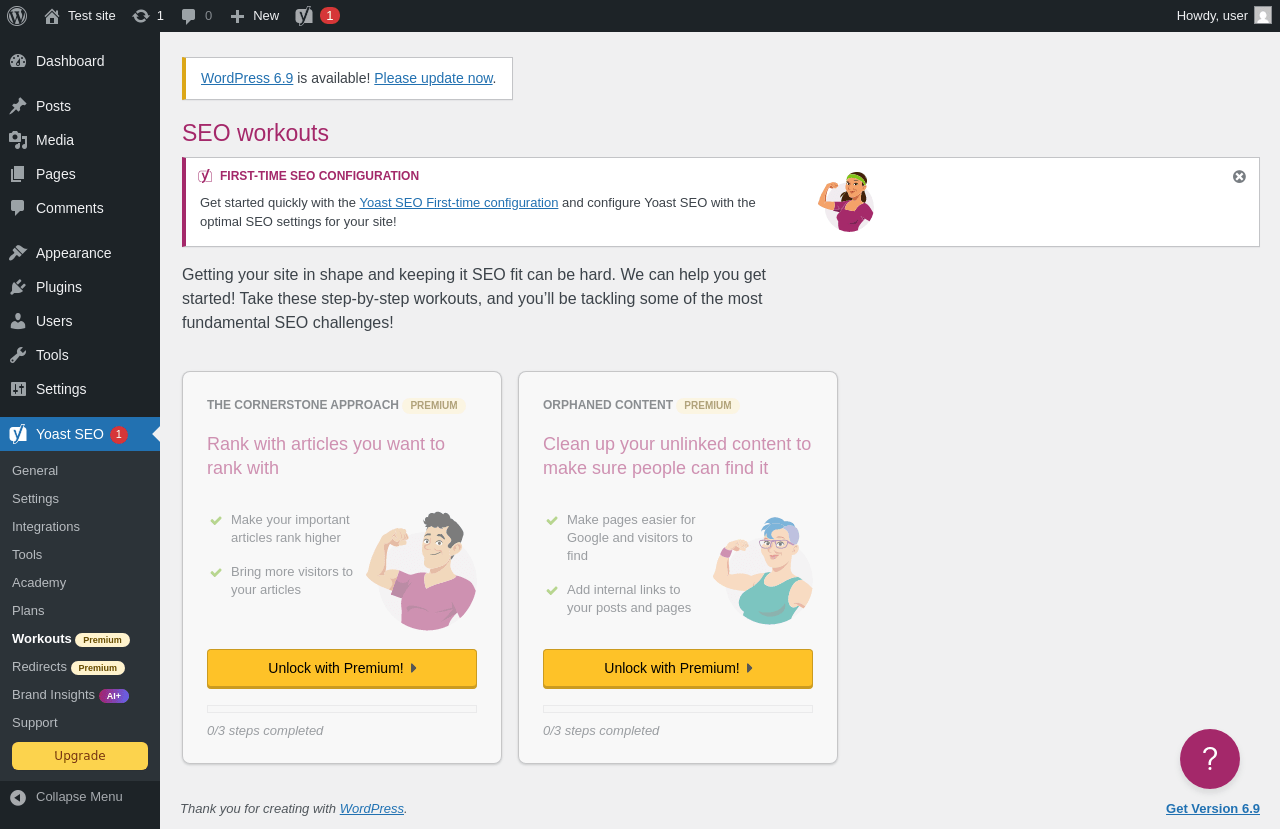Image resolution: width=1280 pixels, height=829 pixels.
Task: Click the WordPress link in footer
Action: pyautogui.click(x=372, y=808)
